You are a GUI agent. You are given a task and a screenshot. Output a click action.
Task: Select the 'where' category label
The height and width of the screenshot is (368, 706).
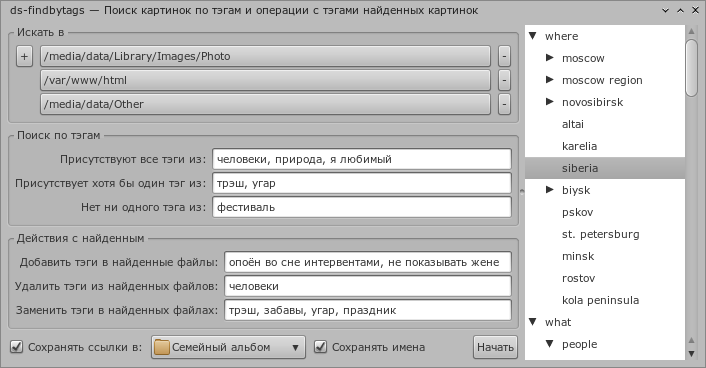(x=561, y=36)
